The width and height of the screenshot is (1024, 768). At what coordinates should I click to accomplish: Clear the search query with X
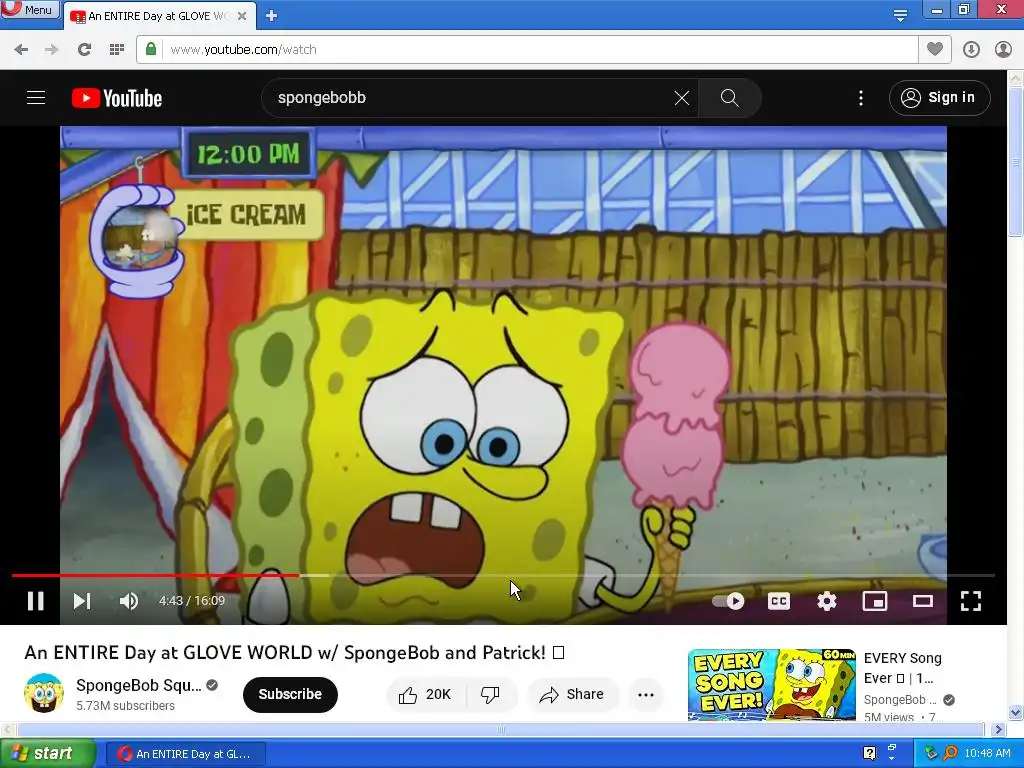682,98
